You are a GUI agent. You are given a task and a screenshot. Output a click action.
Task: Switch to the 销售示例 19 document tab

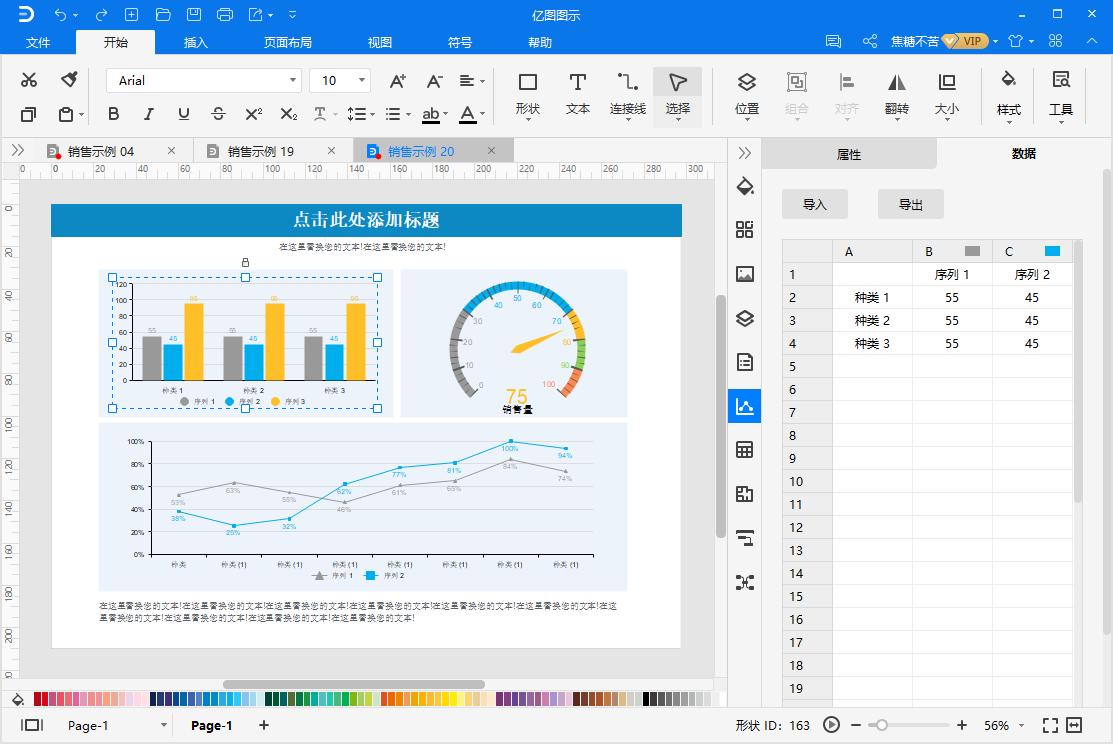pyautogui.click(x=260, y=151)
